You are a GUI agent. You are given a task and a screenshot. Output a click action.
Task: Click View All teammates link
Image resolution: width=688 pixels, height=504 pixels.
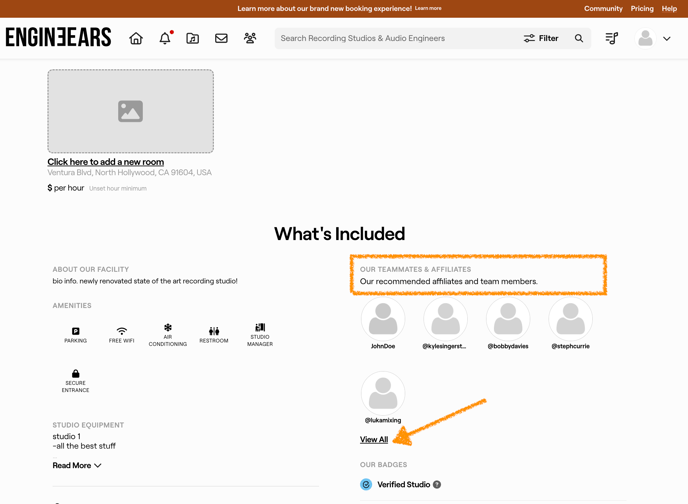[374, 440]
